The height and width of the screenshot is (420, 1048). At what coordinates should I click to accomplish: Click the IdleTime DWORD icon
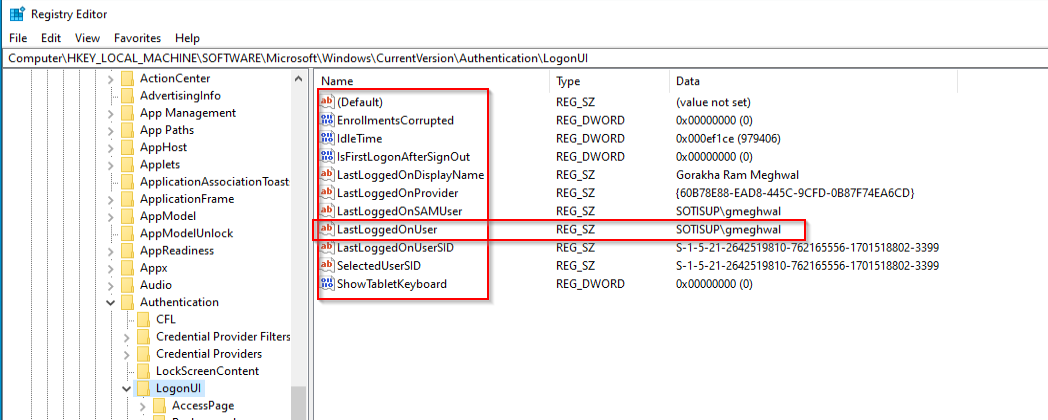(x=328, y=138)
